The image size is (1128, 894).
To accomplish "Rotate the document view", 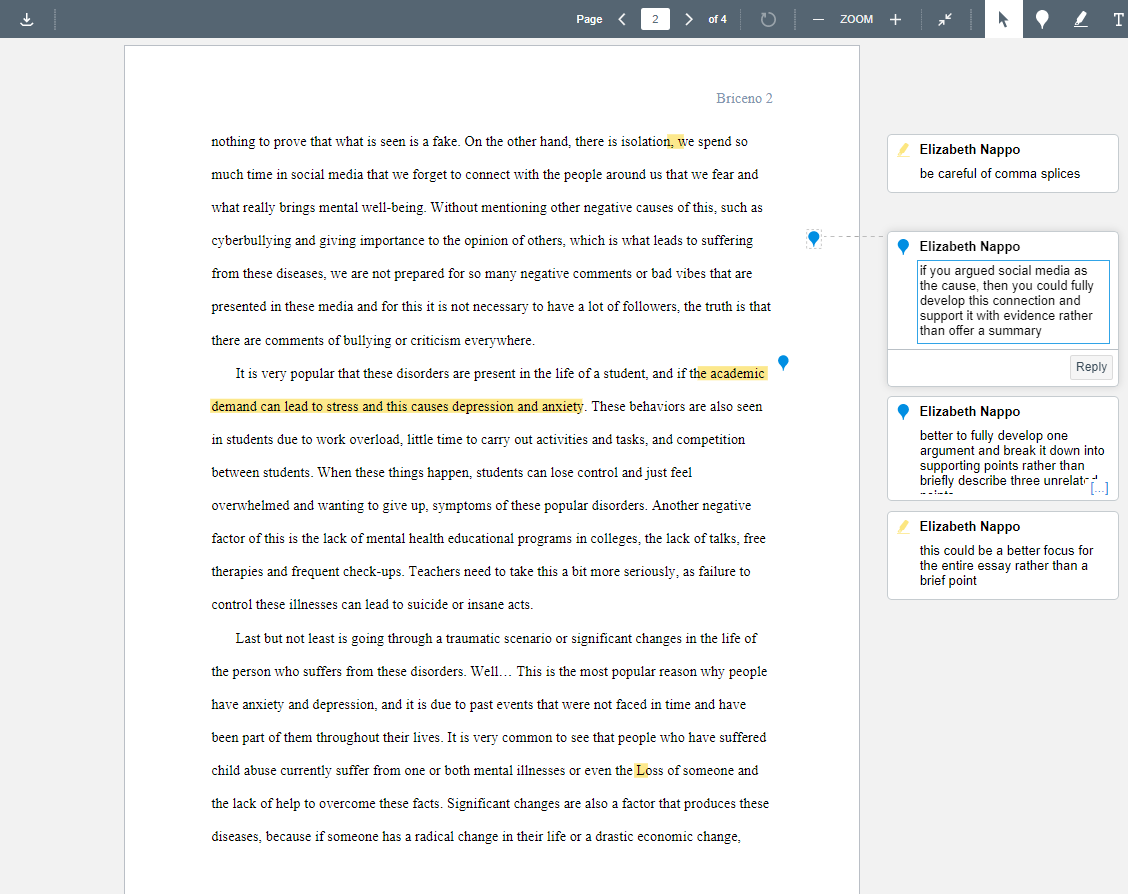I will click(768, 19).
